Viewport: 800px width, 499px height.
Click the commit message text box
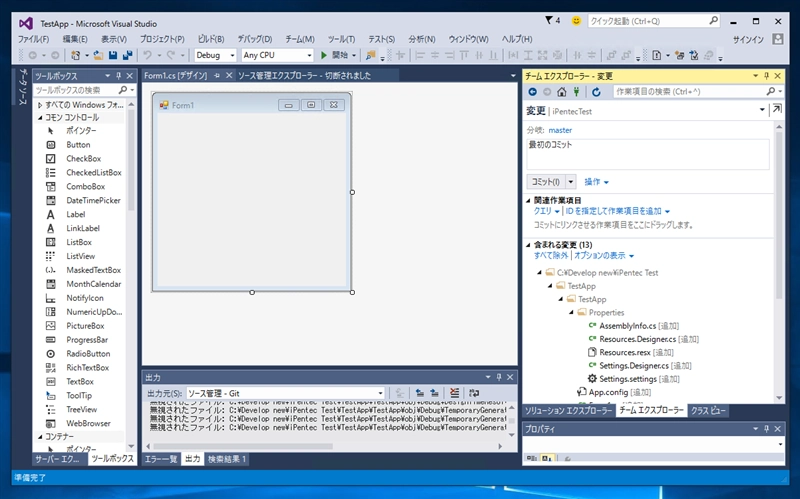(x=648, y=154)
